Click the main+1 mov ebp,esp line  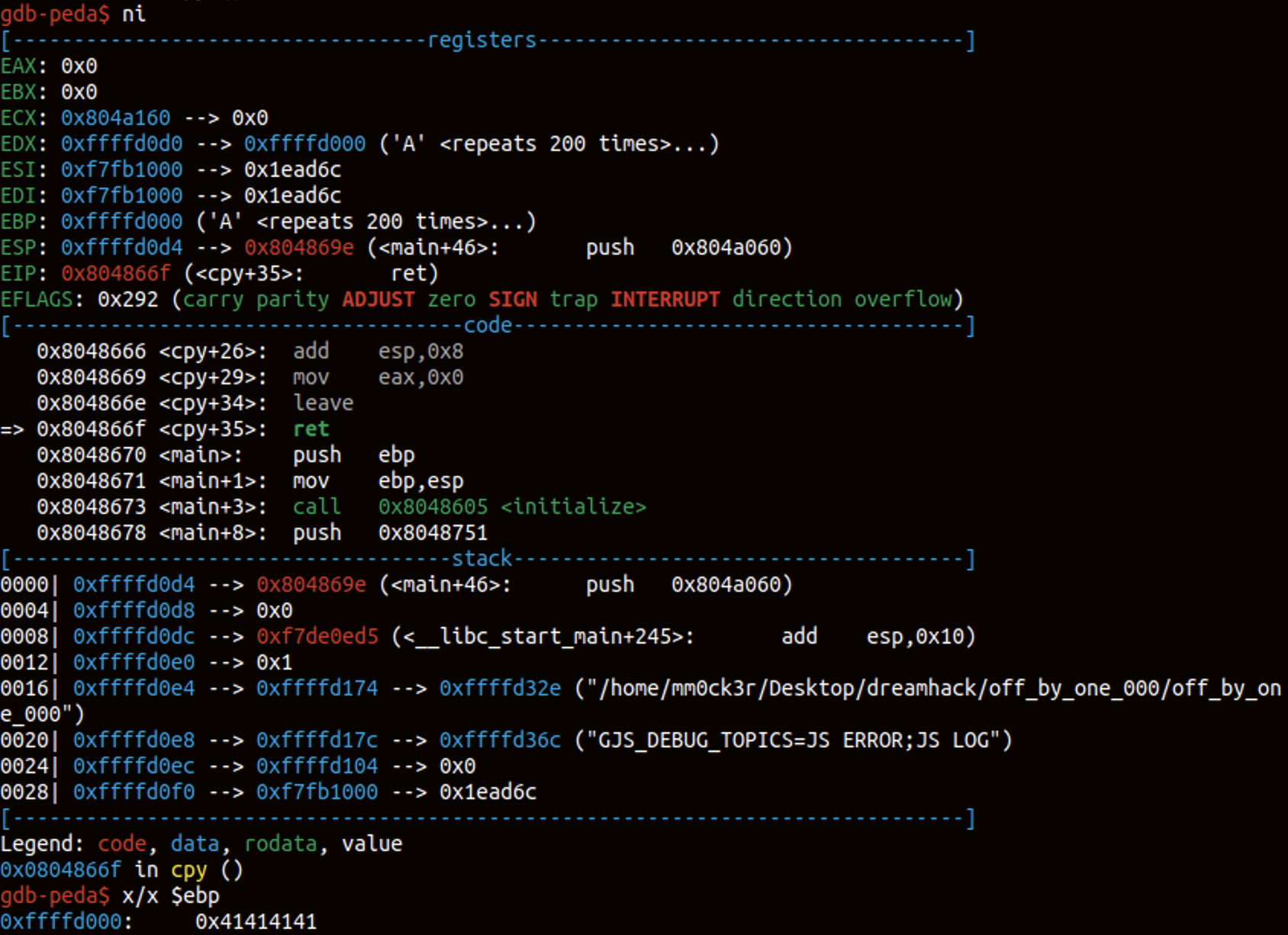click(x=250, y=481)
